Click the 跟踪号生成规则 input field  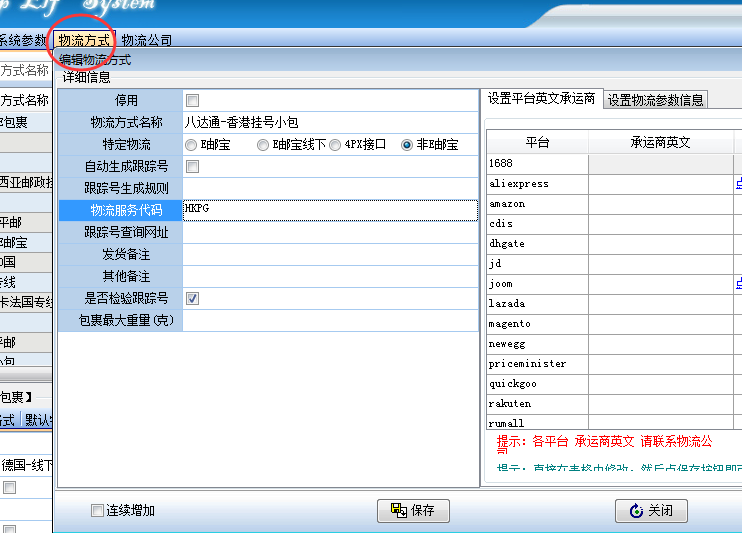click(330, 188)
